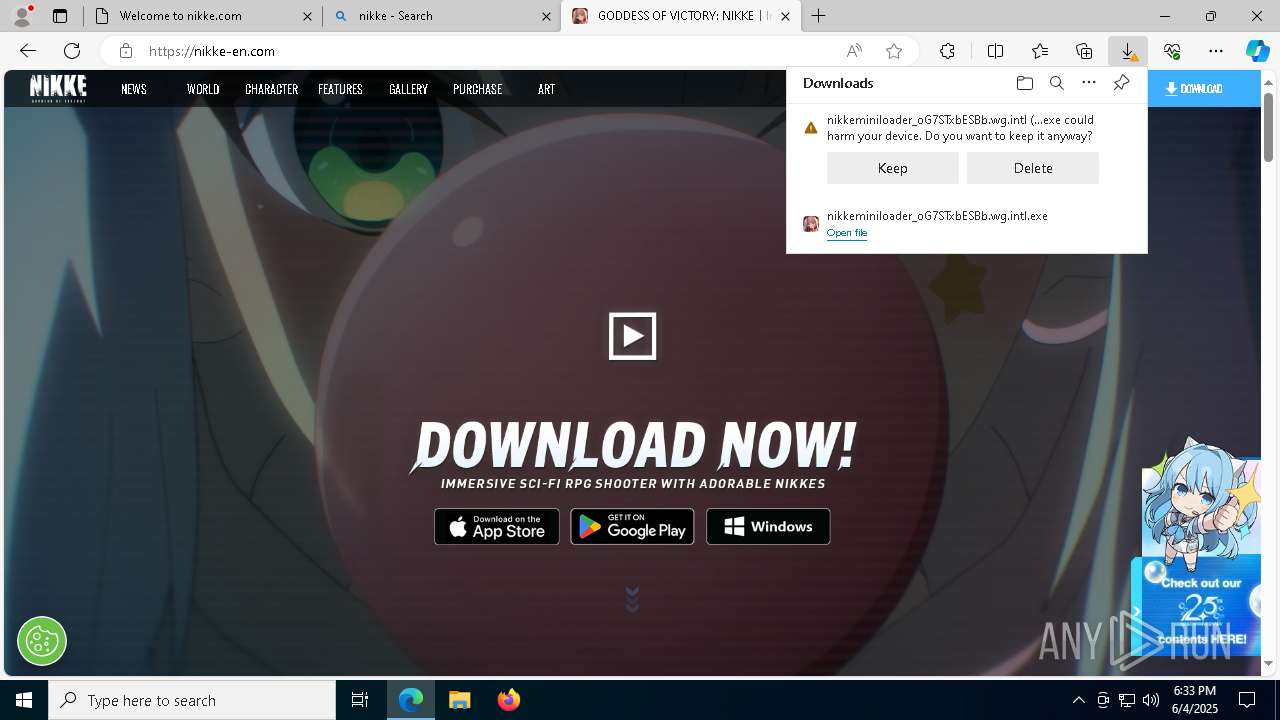Screen dimensions: 1280x720
Task: Open Read aloud icon in address bar
Action: coord(854,51)
